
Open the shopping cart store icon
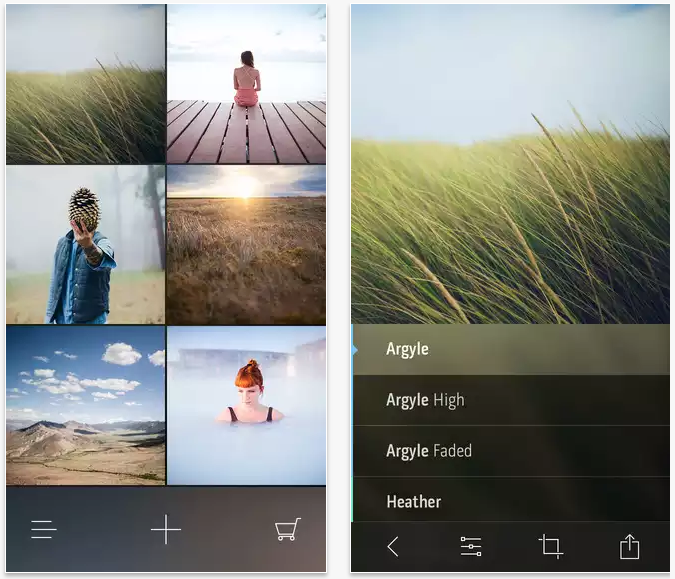point(288,529)
